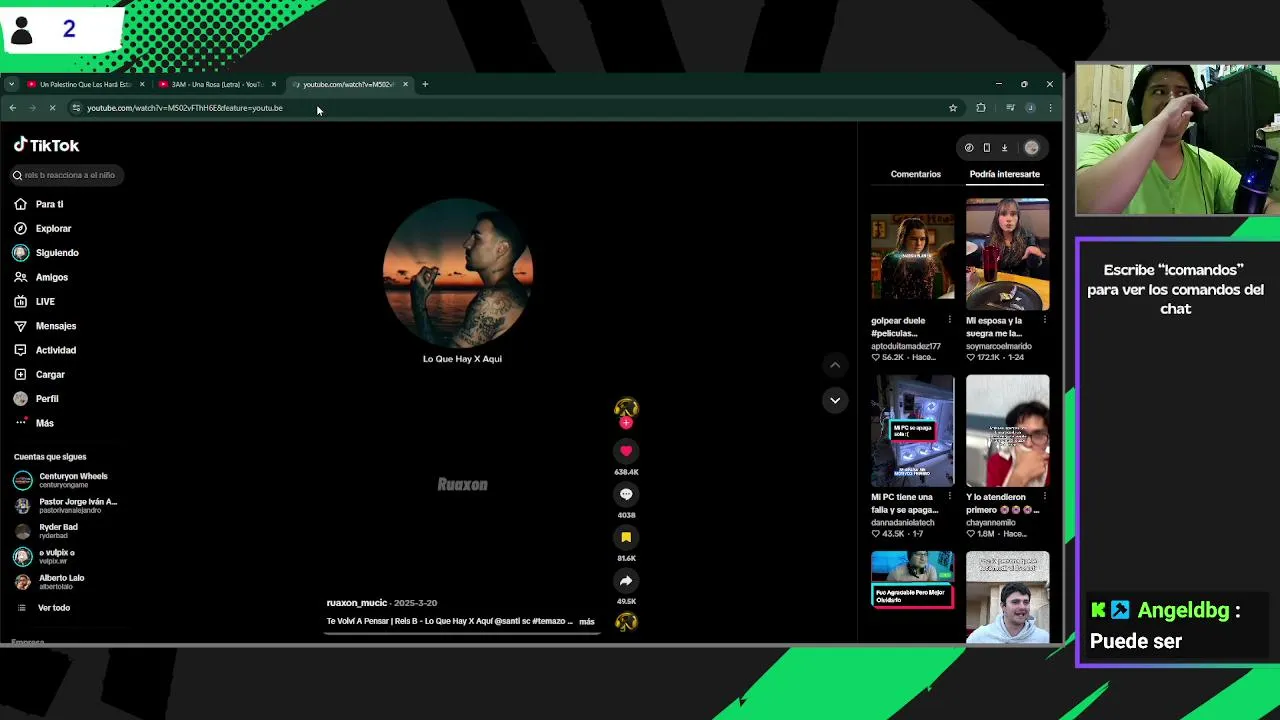The height and width of the screenshot is (720, 1280).
Task: Share the video with arrow icon
Action: (x=626, y=580)
